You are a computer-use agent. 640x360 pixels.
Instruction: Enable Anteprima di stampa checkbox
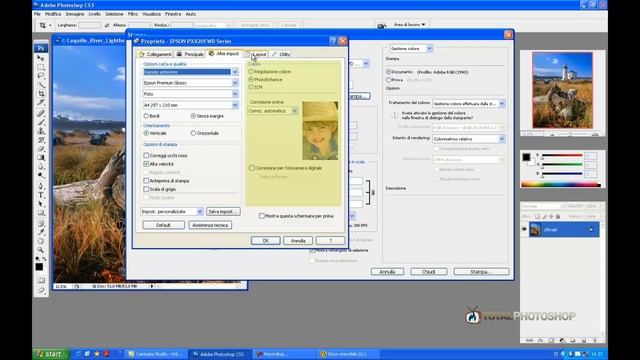(146, 180)
